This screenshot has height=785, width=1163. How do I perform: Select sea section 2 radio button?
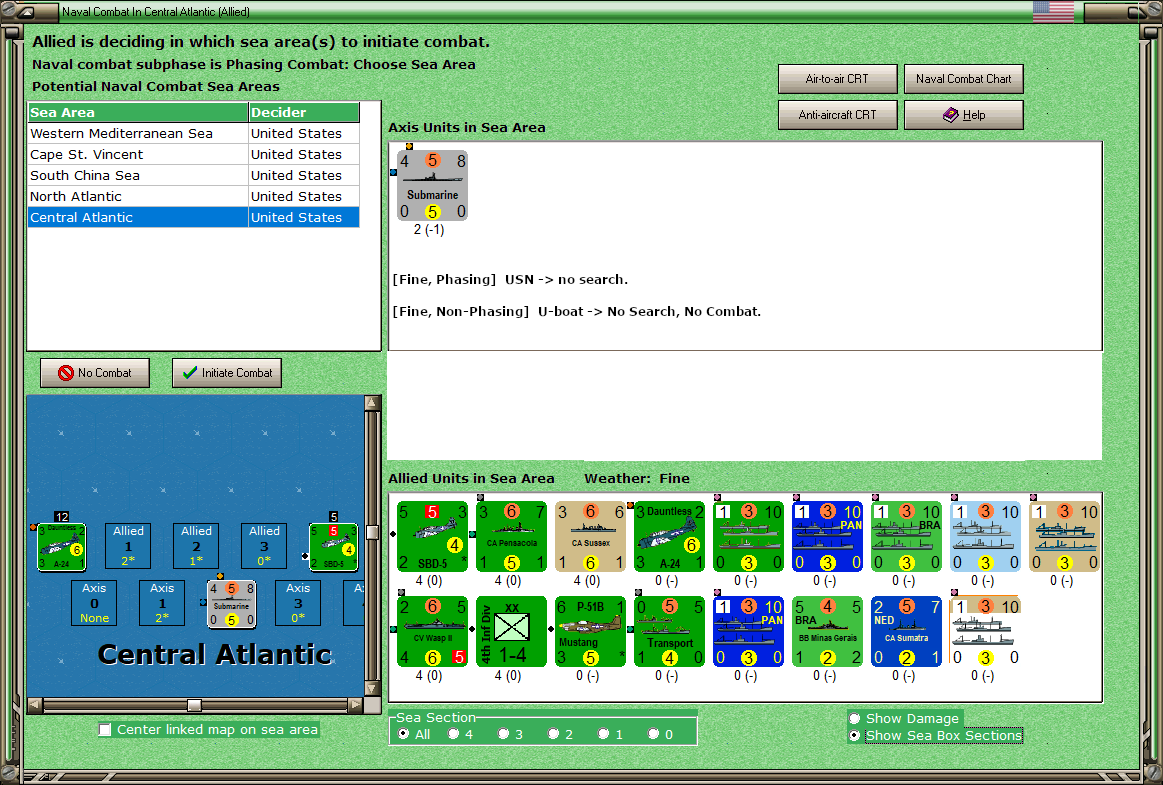coord(553,734)
